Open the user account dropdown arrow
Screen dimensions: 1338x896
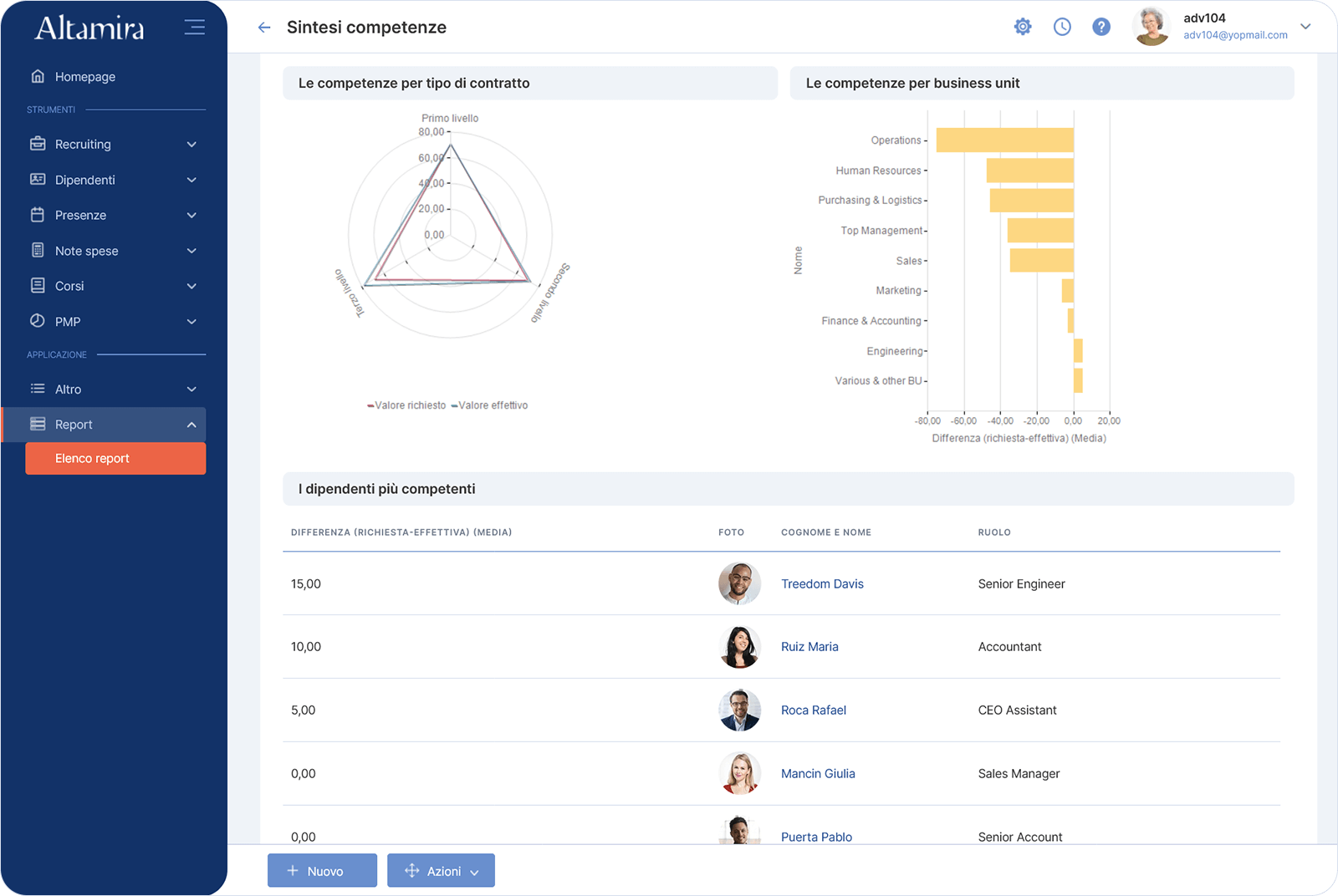click(x=1305, y=27)
